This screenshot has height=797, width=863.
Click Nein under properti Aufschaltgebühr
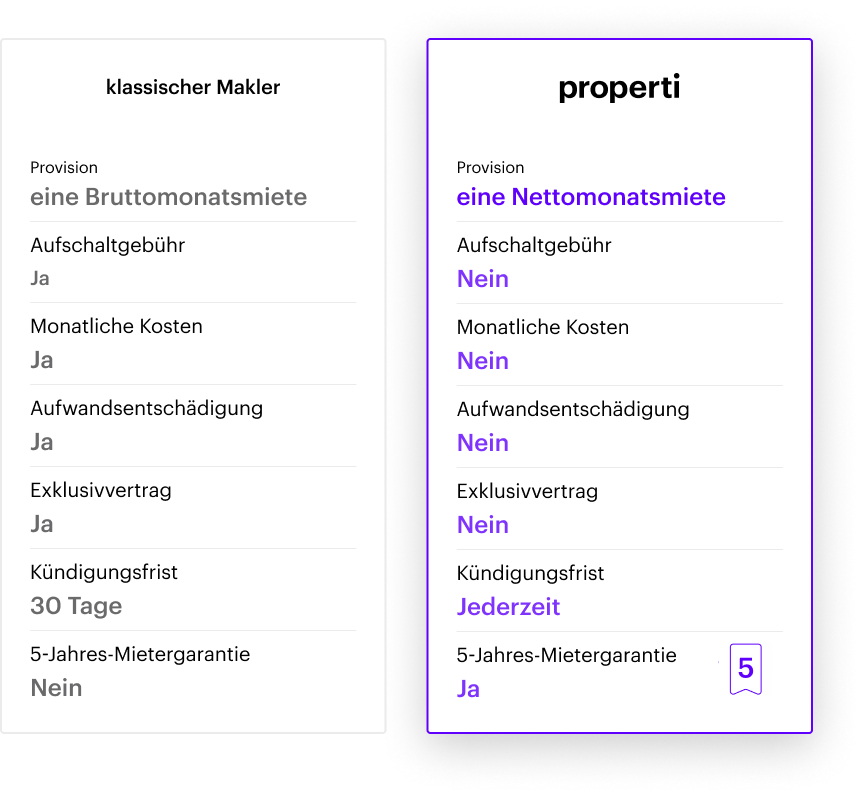(483, 279)
